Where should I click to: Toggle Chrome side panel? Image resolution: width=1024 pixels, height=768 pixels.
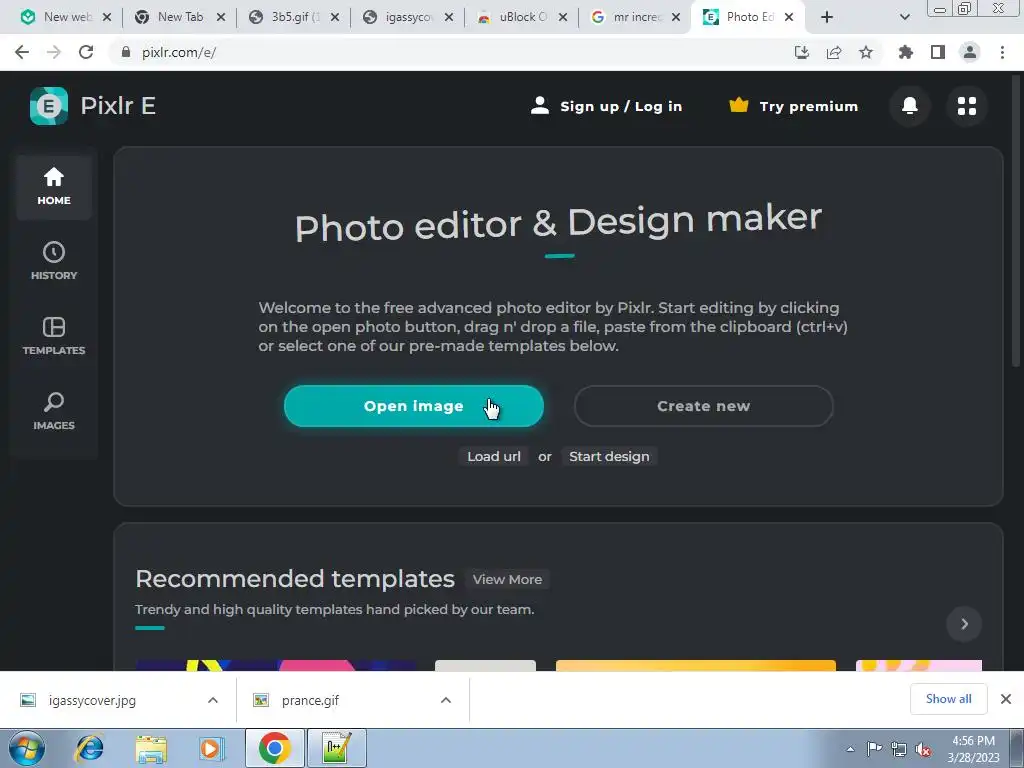pyautogui.click(x=938, y=52)
